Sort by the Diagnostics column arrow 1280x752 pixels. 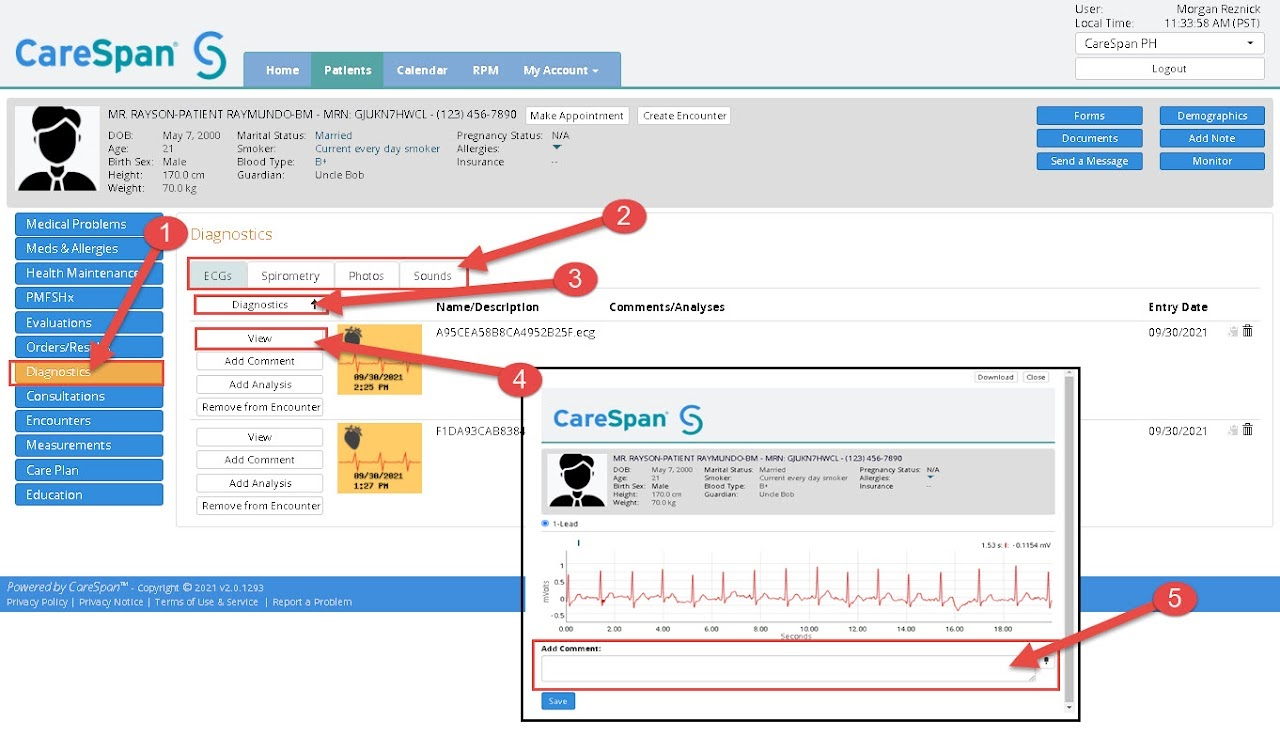(314, 304)
